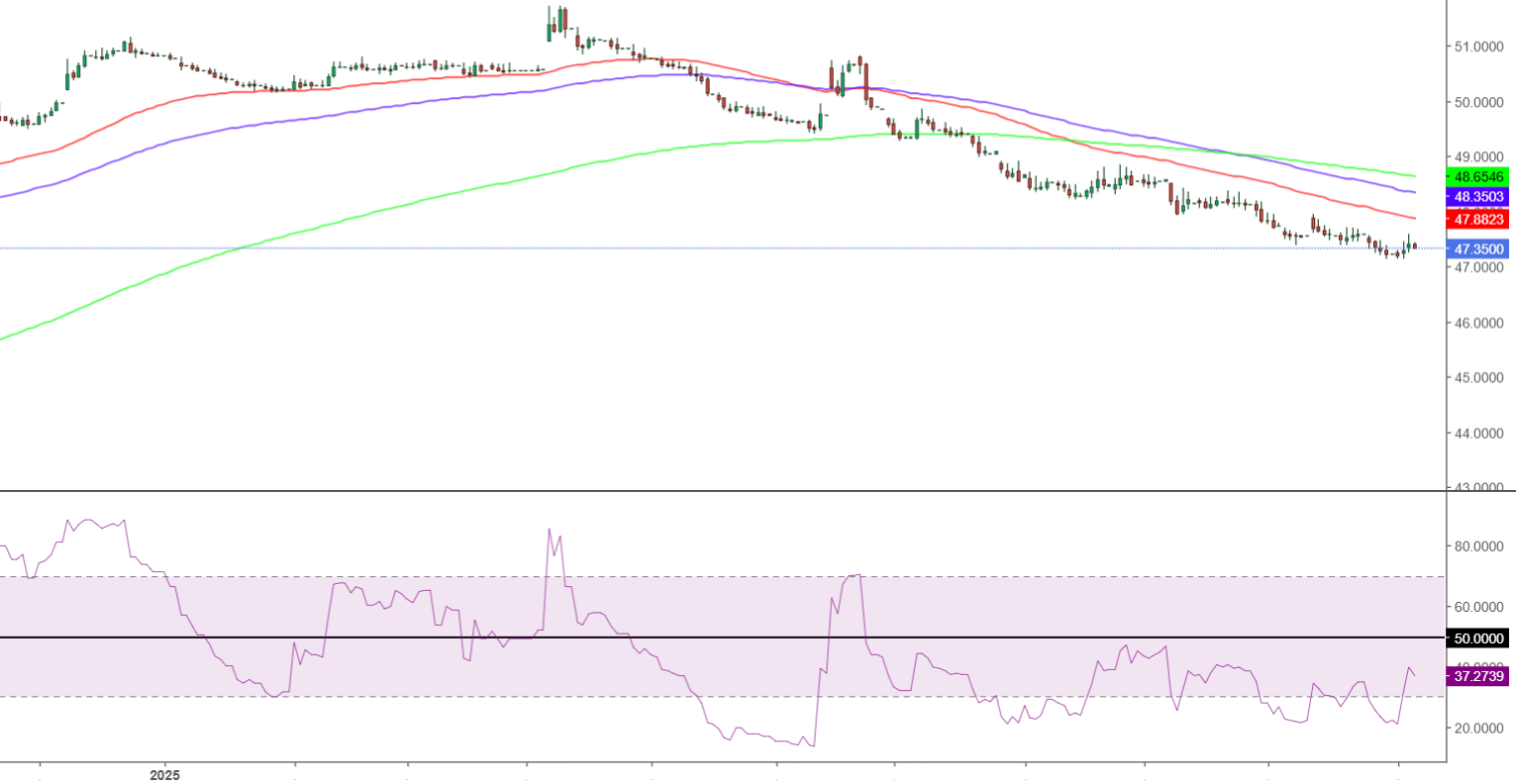The image size is (1516, 784).
Task: Click the horizontal divider between price and RSI panes
Action: coord(723,491)
